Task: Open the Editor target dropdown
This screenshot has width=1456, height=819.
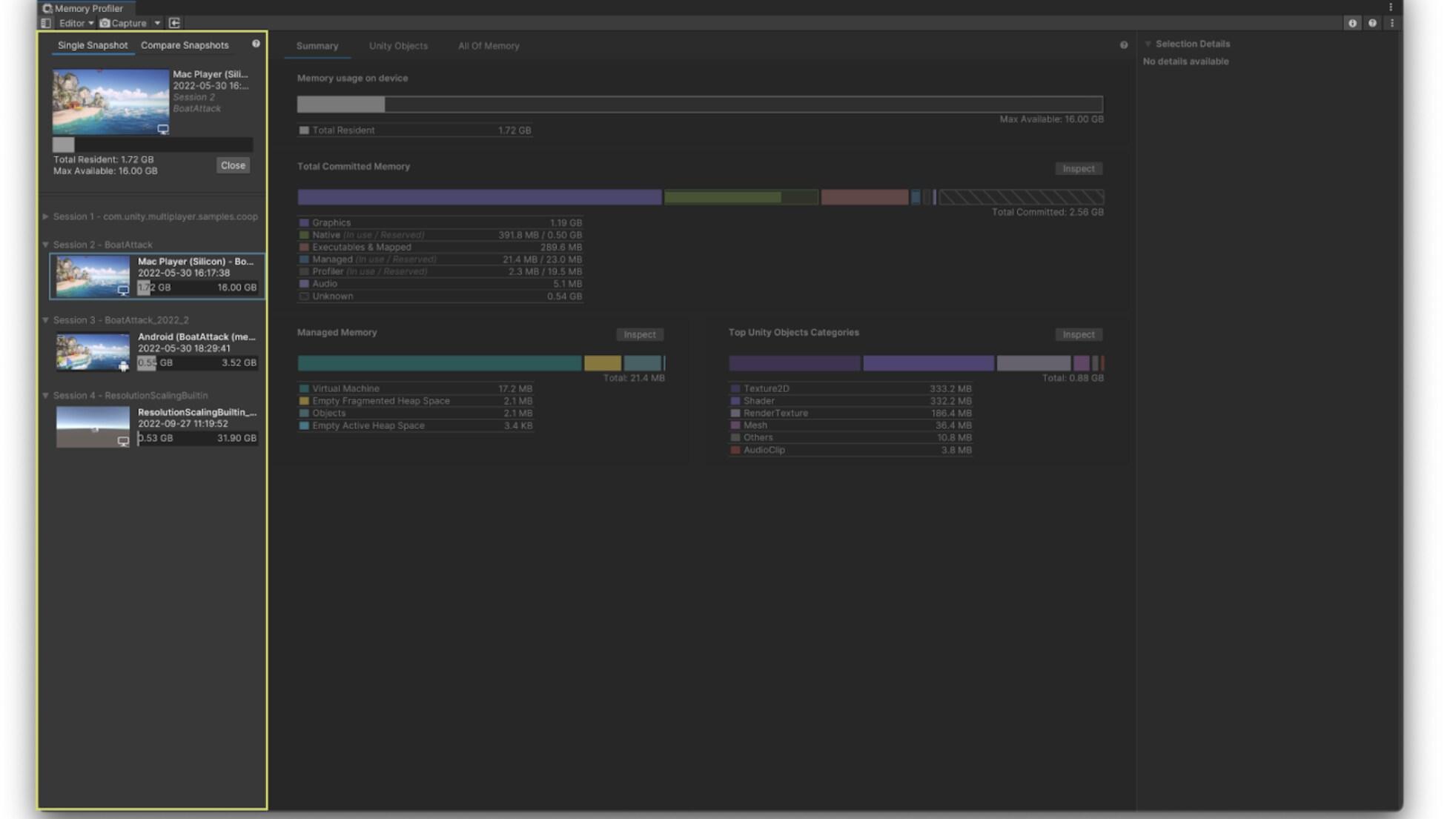Action: [x=73, y=23]
